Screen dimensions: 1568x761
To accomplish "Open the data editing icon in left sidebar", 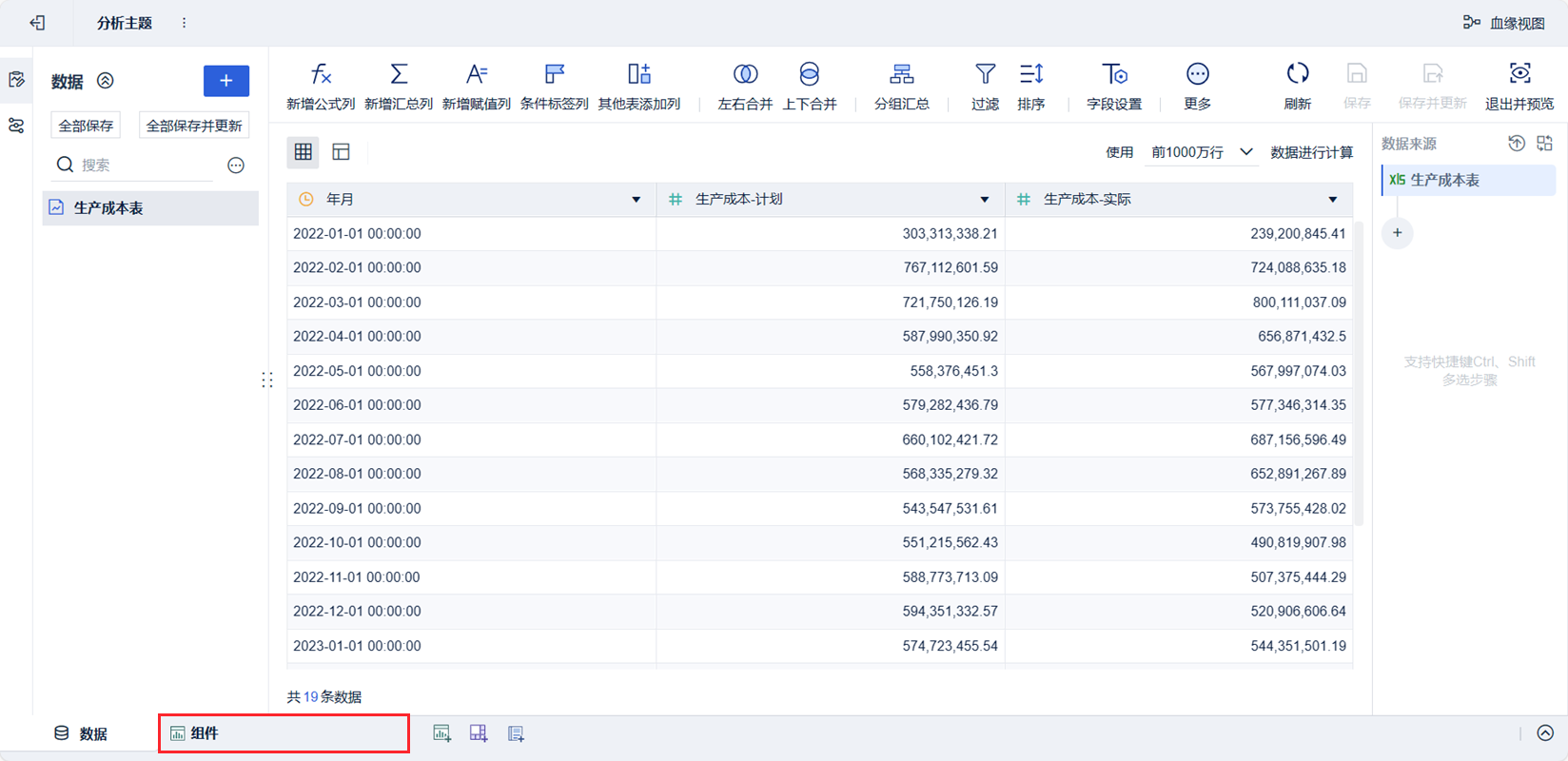I will [16, 79].
